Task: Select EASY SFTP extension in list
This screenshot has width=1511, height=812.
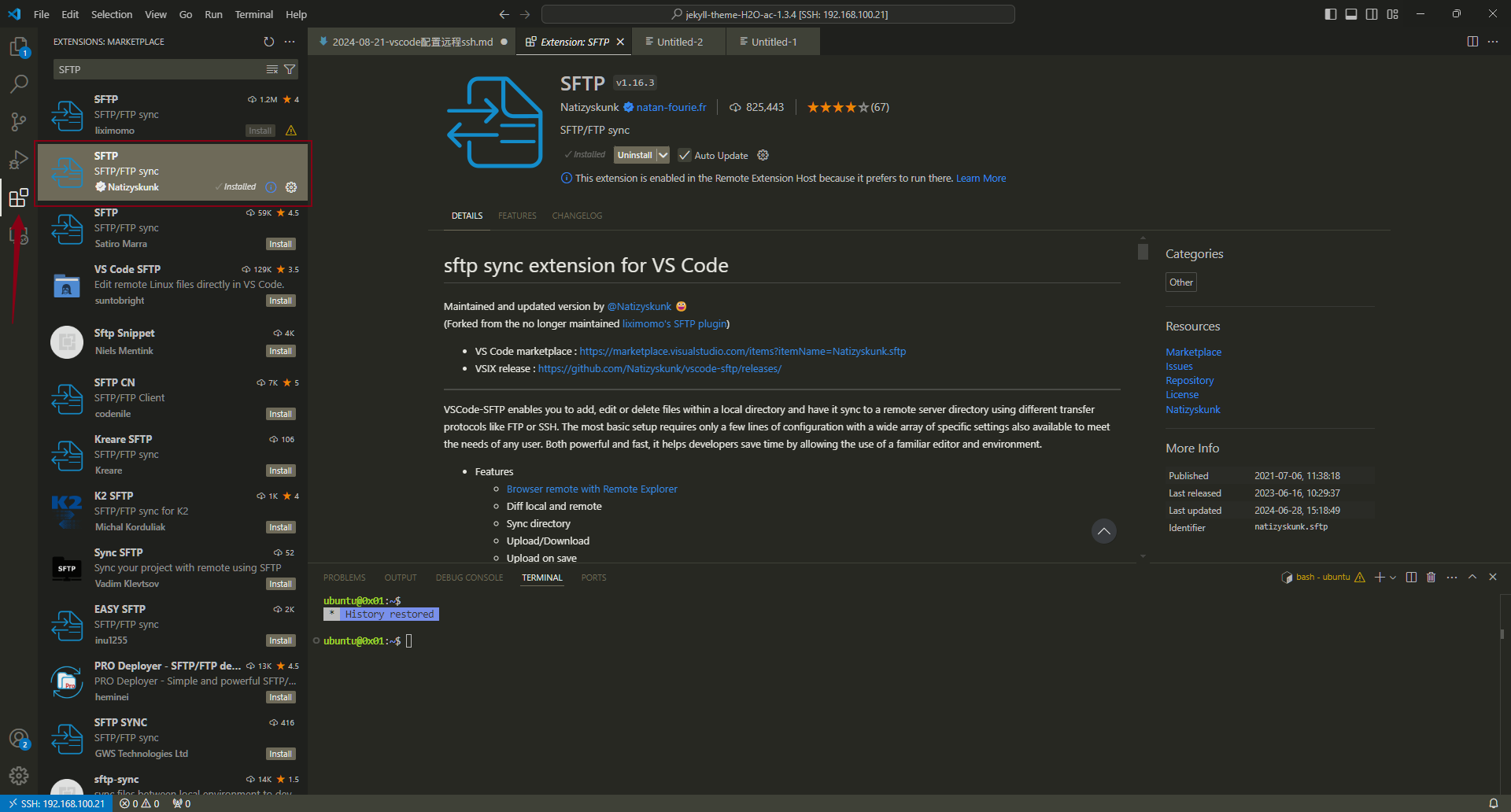Action: pos(172,625)
